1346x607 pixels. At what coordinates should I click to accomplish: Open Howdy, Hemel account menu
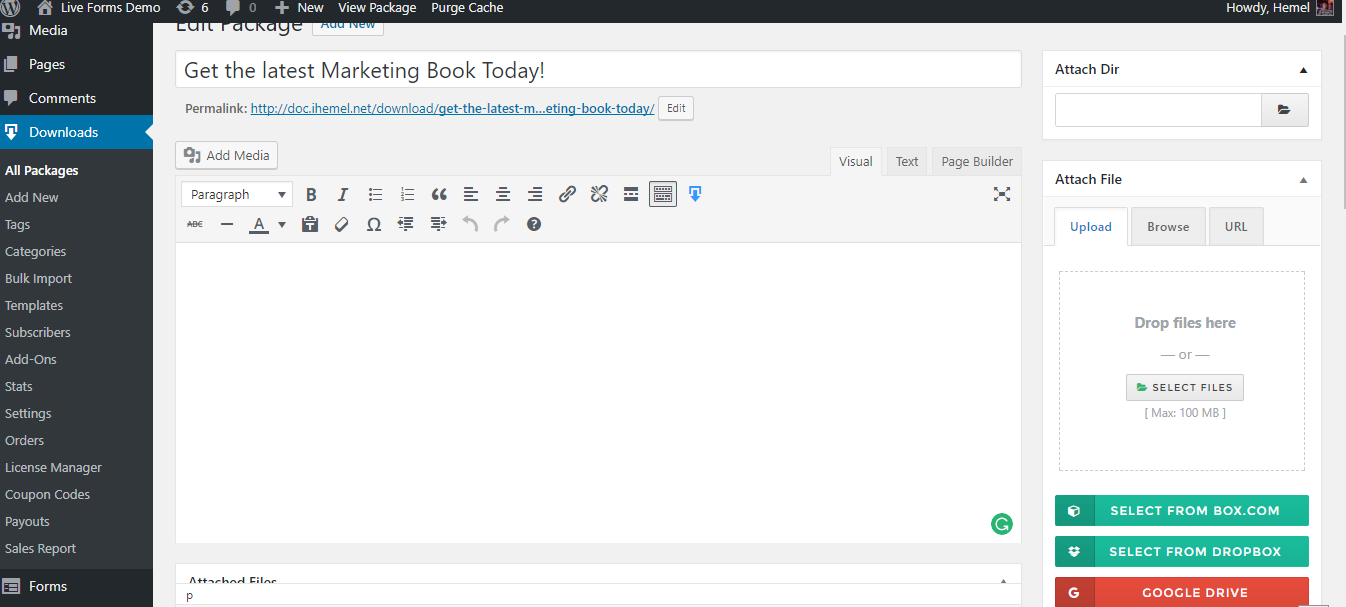click(x=1280, y=8)
